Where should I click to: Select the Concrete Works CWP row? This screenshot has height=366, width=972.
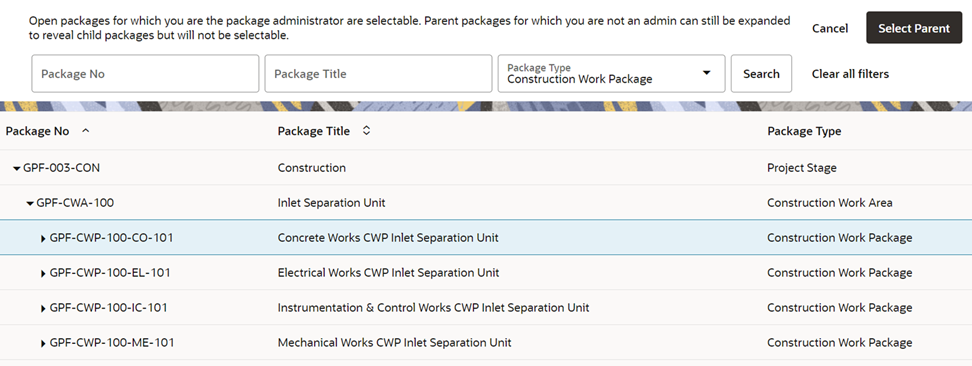[486, 238]
